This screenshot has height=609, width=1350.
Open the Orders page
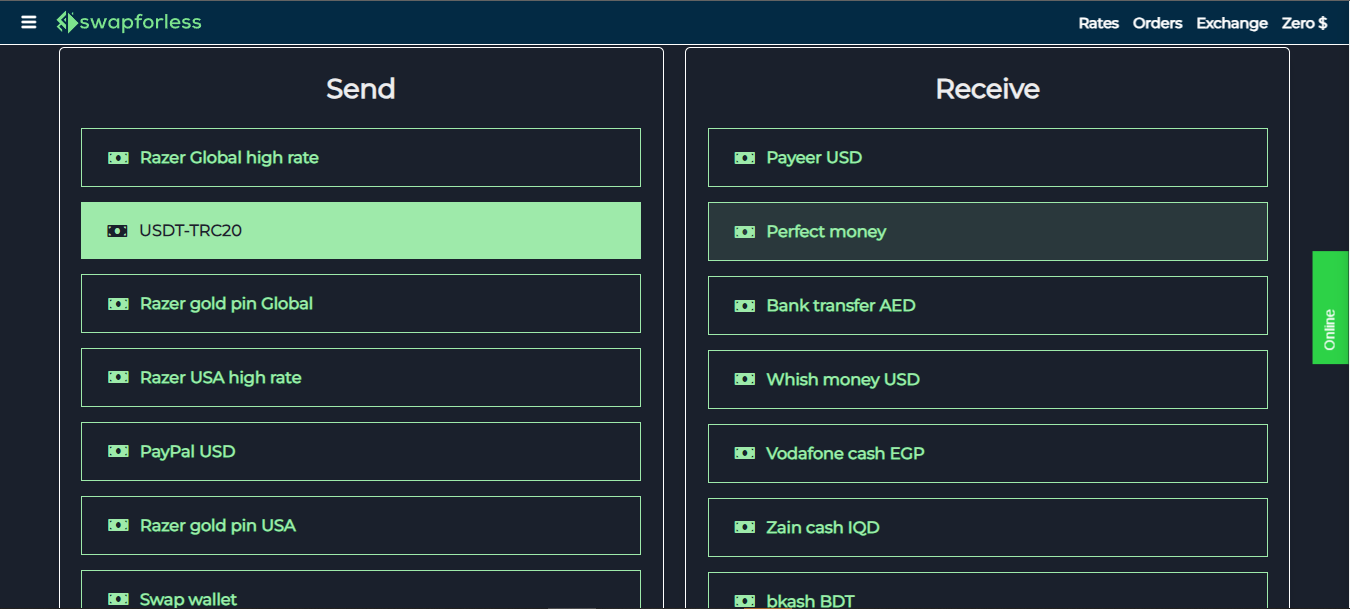pos(1157,22)
